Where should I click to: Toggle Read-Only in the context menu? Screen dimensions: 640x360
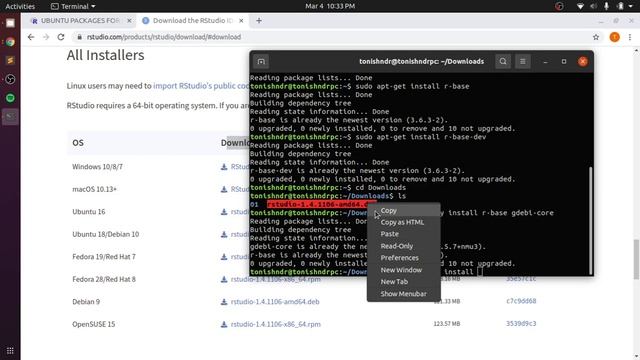[397, 246]
